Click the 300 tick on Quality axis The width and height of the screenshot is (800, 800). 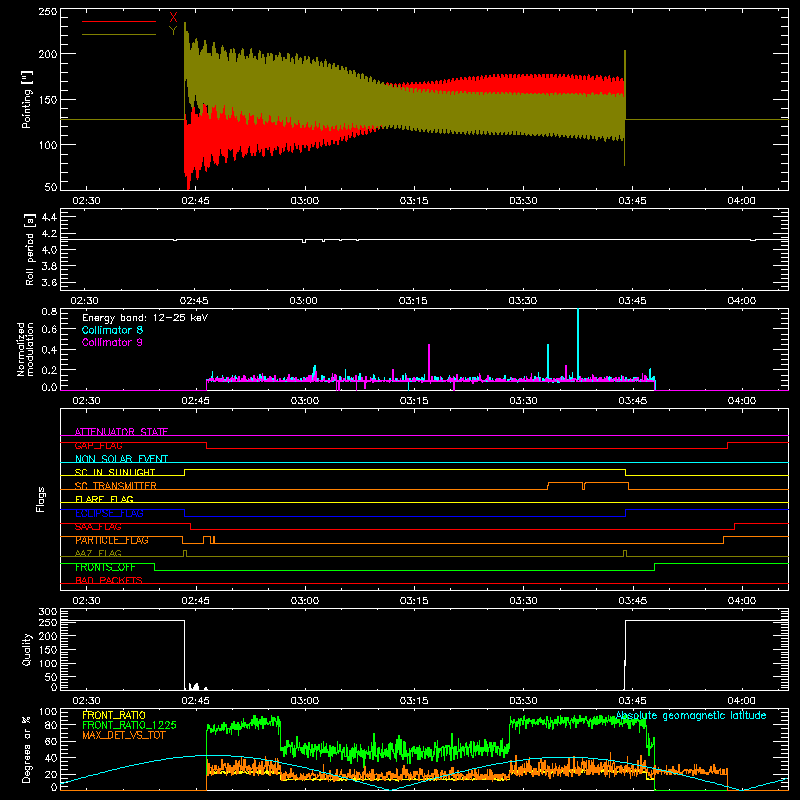(47, 611)
